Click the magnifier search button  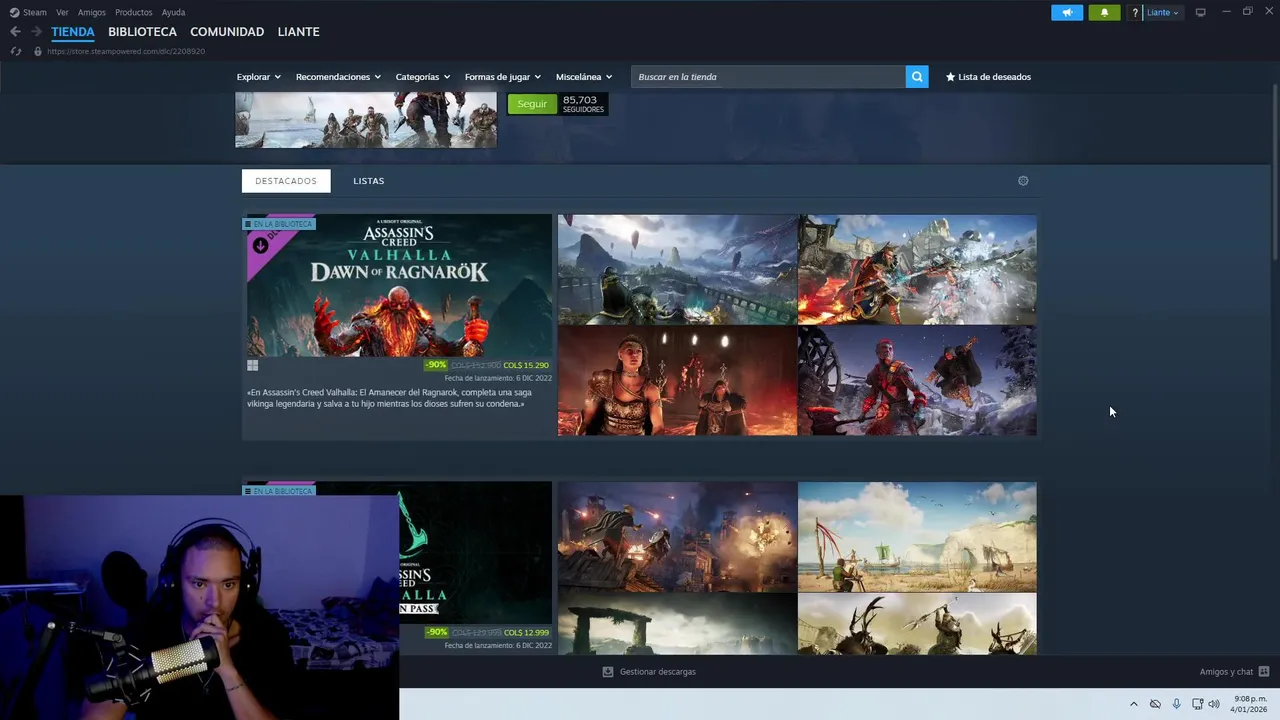(x=917, y=77)
